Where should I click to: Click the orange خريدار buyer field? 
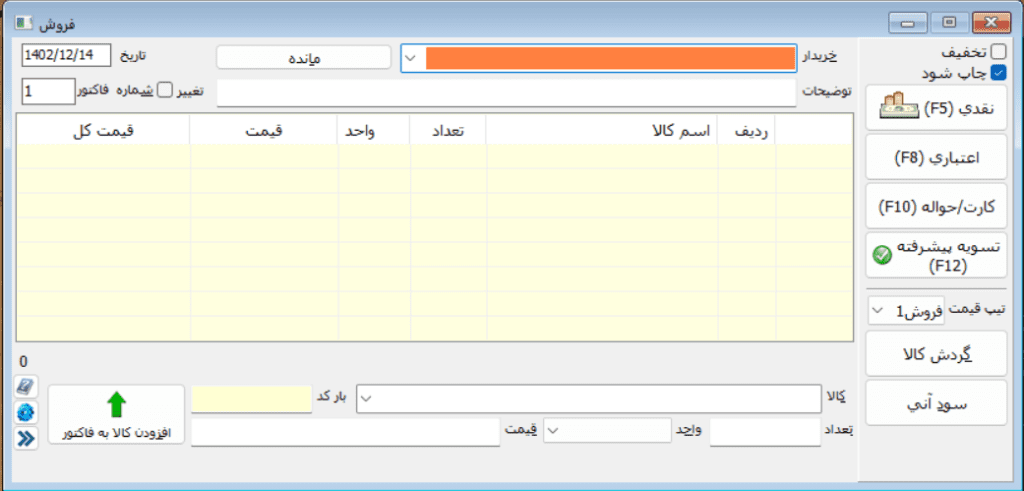pyautogui.click(x=611, y=58)
